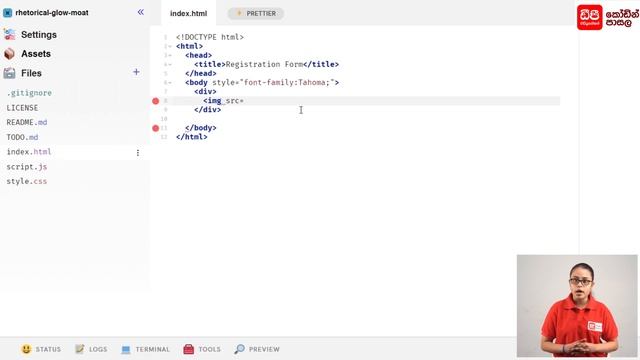Add a new file with plus icon
This screenshot has height=360, width=640.
[136, 72]
